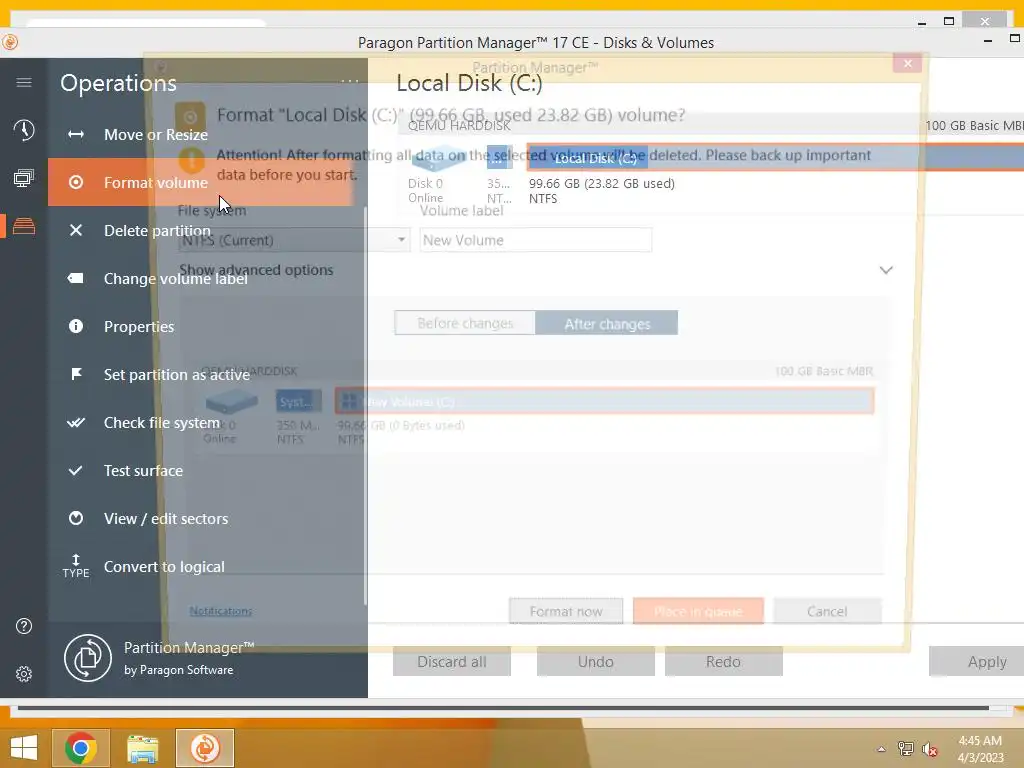Select Change volume label operation

point(200,278)
